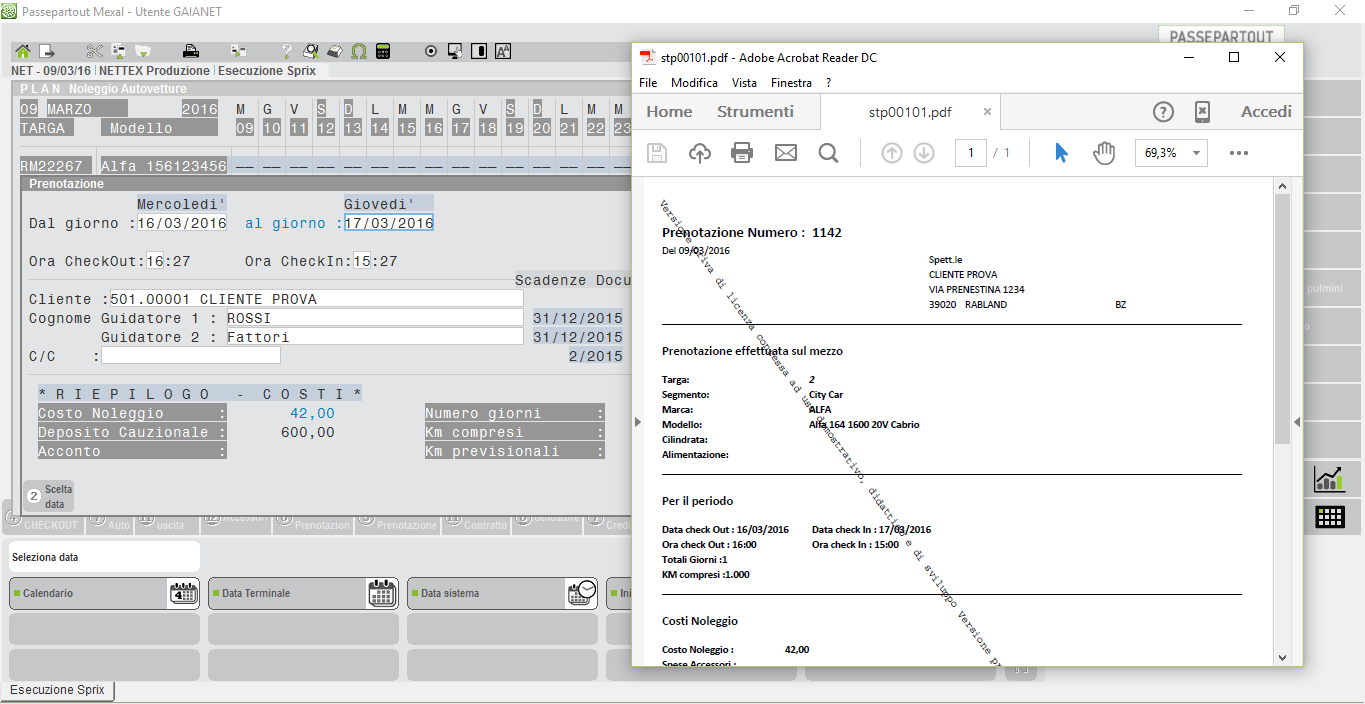Open the Finestra menu in Acrobat
The image size is (1365, 704).
792,83
